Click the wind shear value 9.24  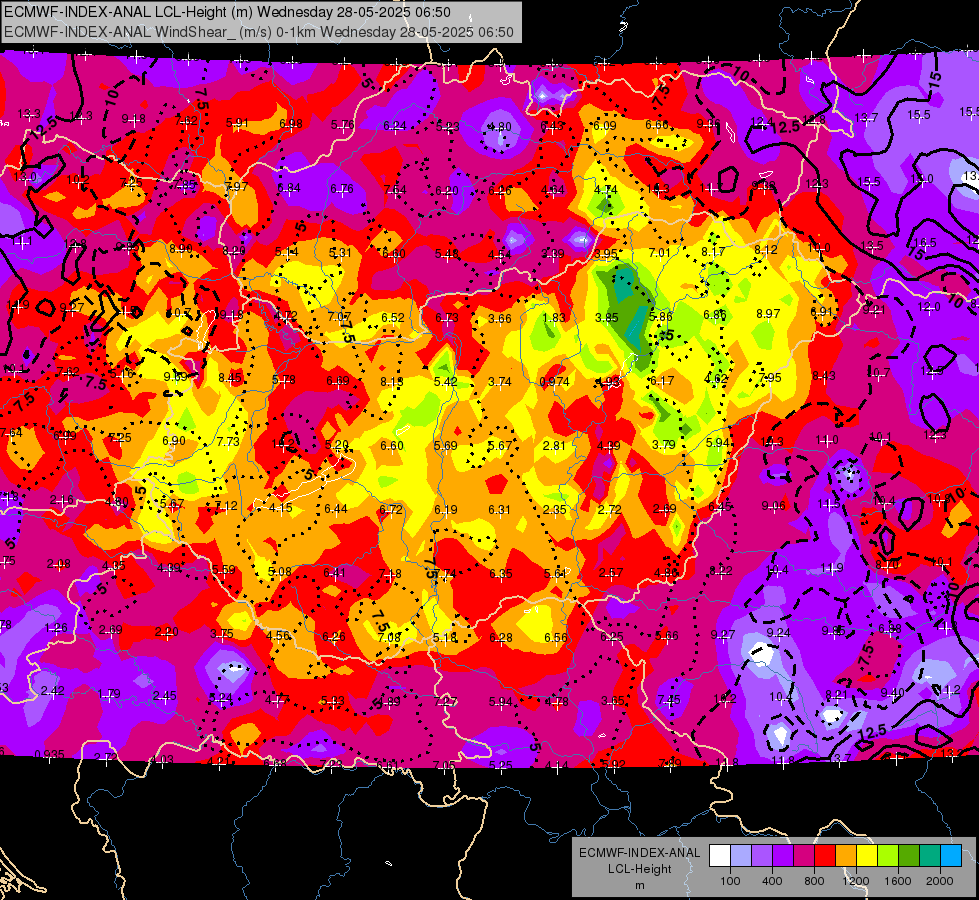coord(778,633)
